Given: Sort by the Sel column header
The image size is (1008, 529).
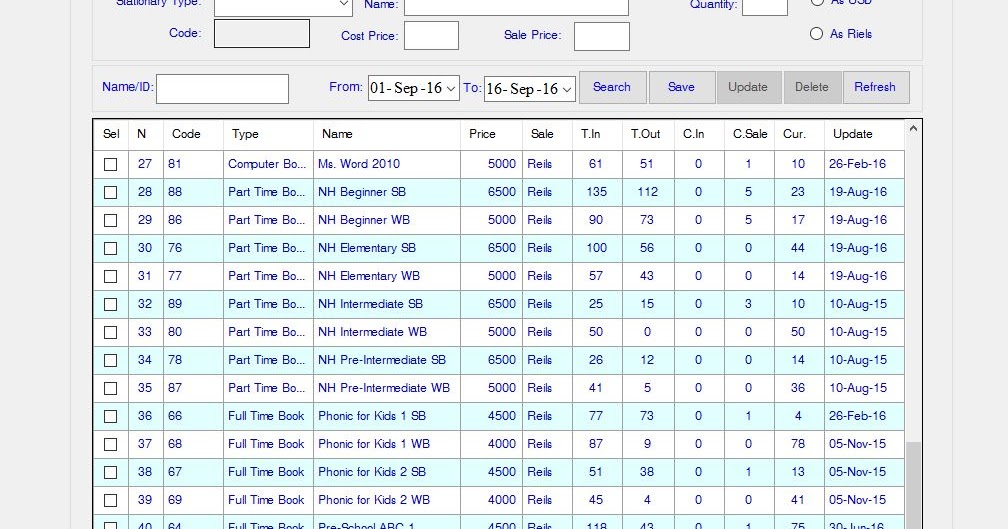Looking at the screenshot, I should tap(111, 134).
